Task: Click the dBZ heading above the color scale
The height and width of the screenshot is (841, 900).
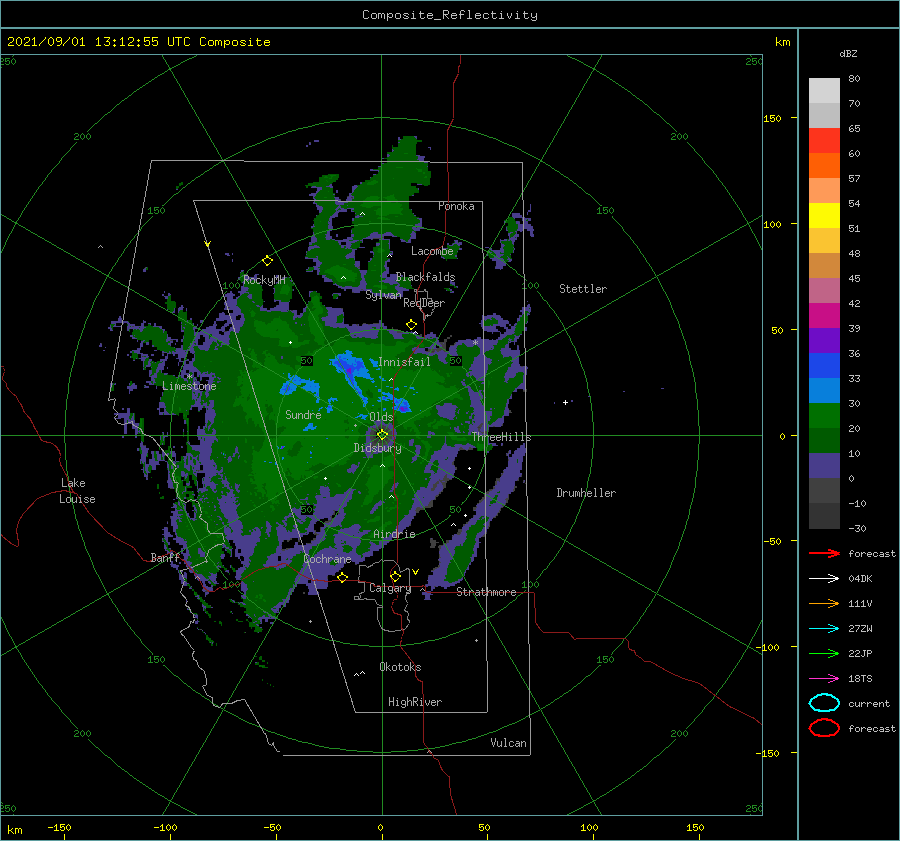Action: click(x=848, y=53)
